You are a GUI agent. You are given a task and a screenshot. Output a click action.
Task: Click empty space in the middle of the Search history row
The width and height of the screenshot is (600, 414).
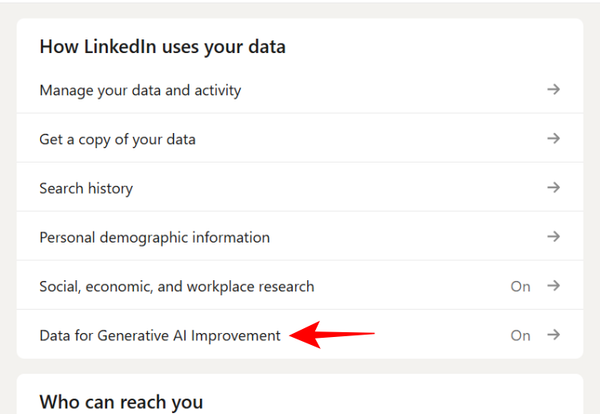pos(330,188)
